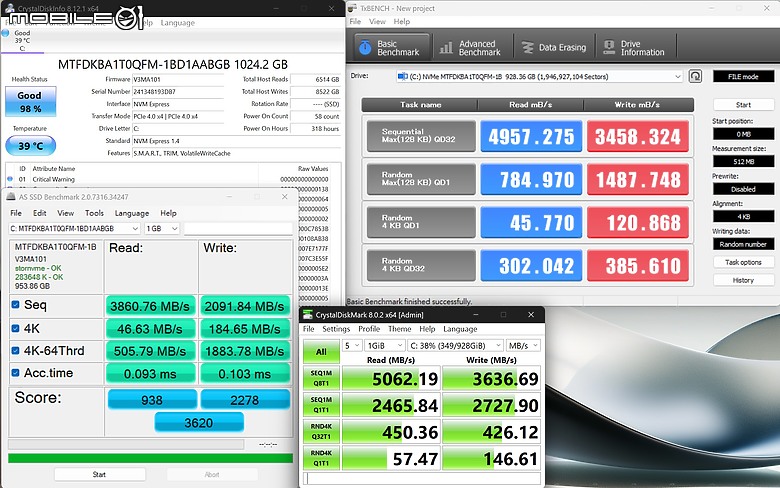780x488 pixels.
Task: Uncheck the 4K-64Thrd test checkbox
Action: 15,350
